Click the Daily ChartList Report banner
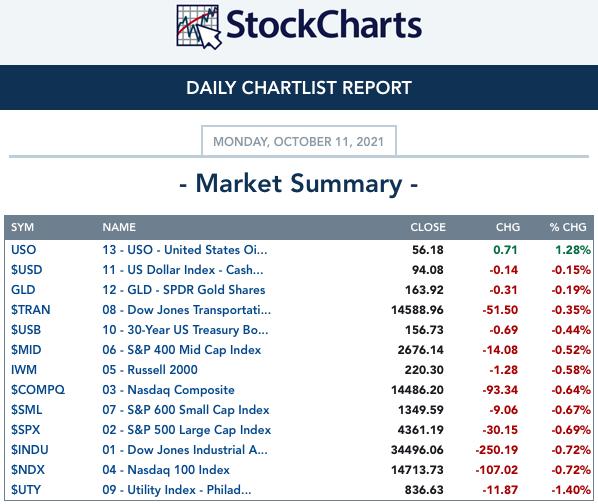Screen dimensions: 598x504 (x=299, y=87)
